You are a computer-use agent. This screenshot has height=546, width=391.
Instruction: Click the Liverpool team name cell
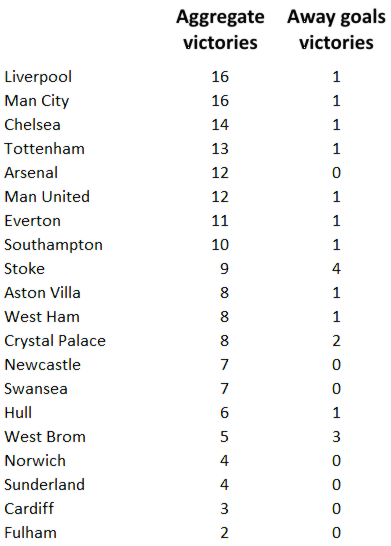tap(38, 77)
